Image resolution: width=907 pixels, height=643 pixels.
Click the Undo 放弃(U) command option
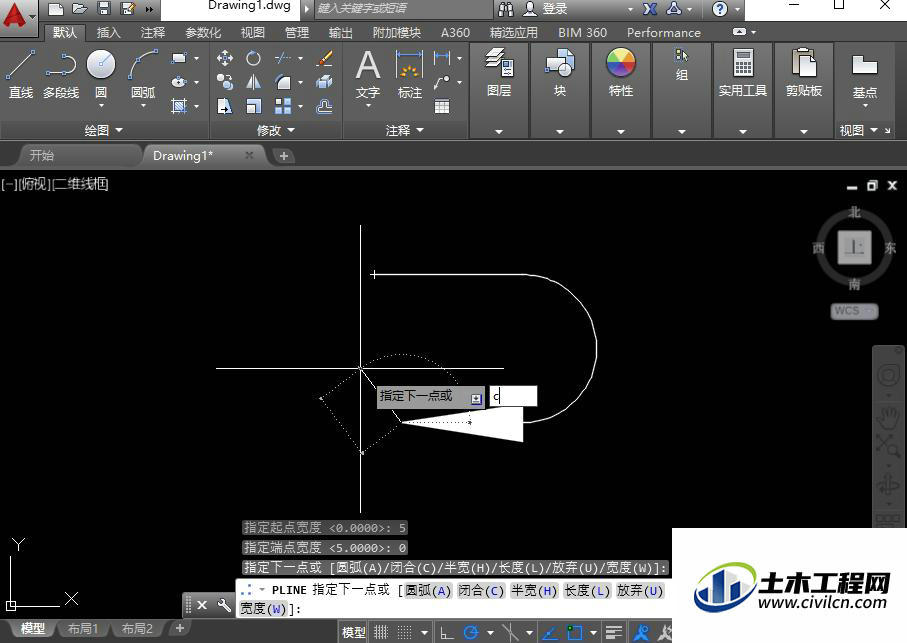coord(640,590)
